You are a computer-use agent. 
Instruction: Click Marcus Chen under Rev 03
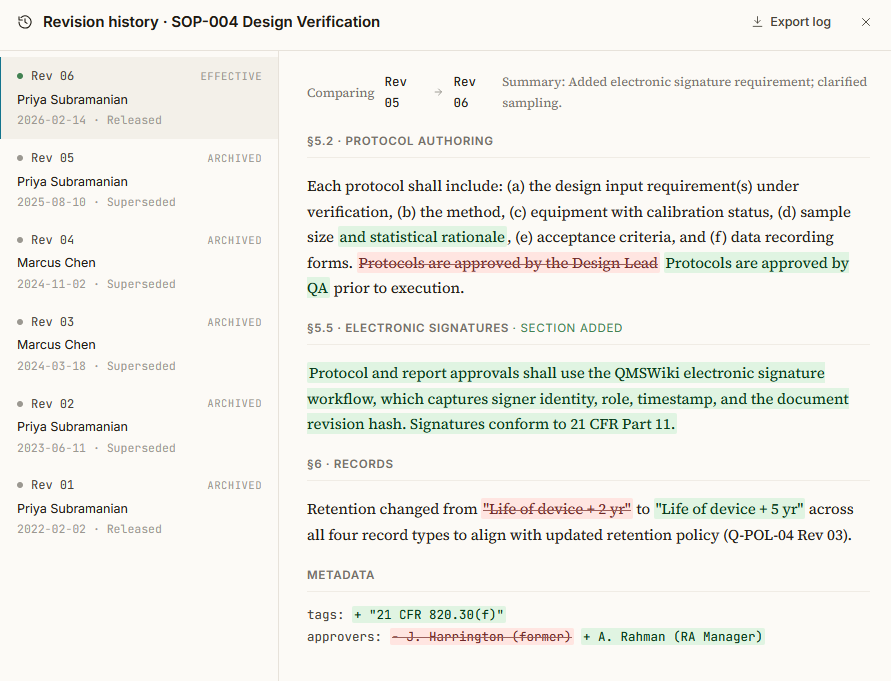pos(56,344)
